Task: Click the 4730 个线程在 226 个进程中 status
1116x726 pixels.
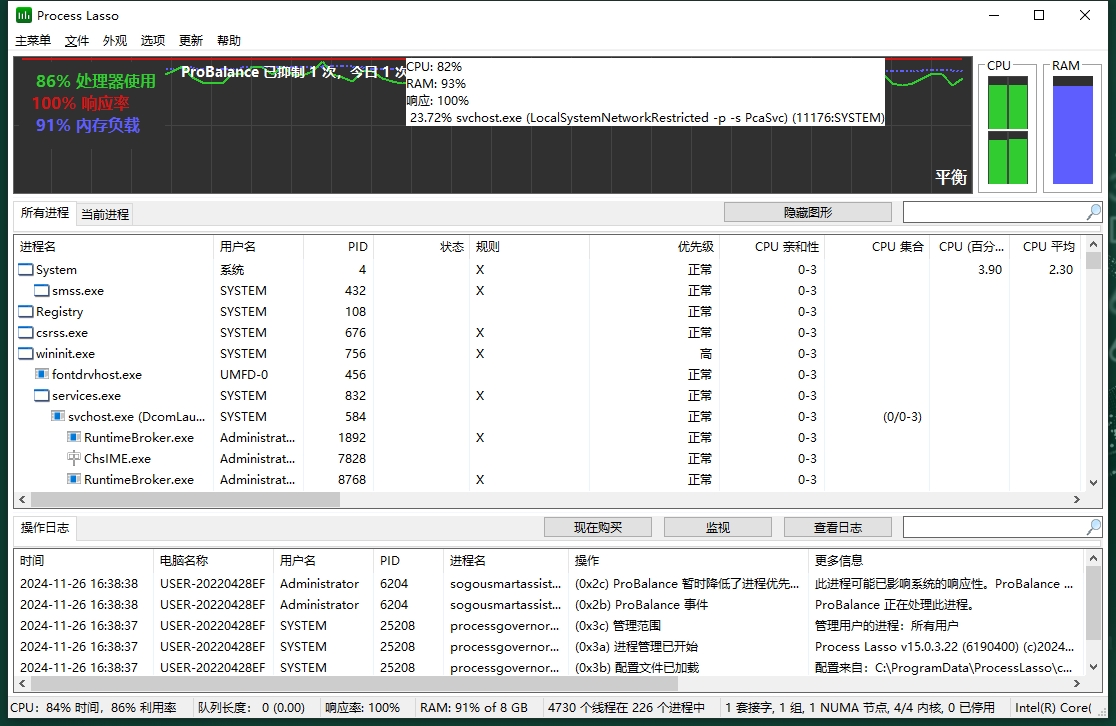Action: click(626, 707)
